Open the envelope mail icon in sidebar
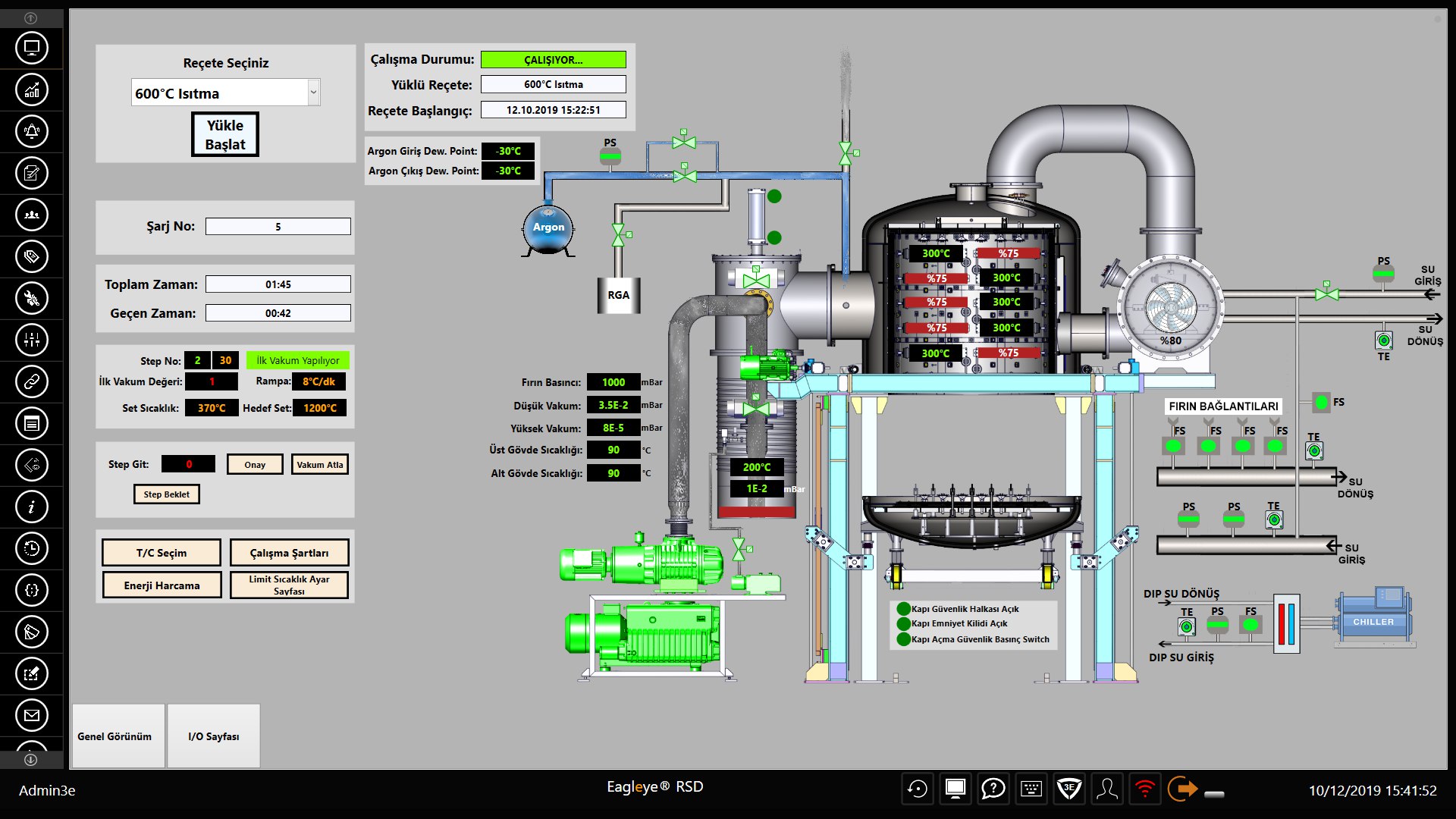 point(32,715)
